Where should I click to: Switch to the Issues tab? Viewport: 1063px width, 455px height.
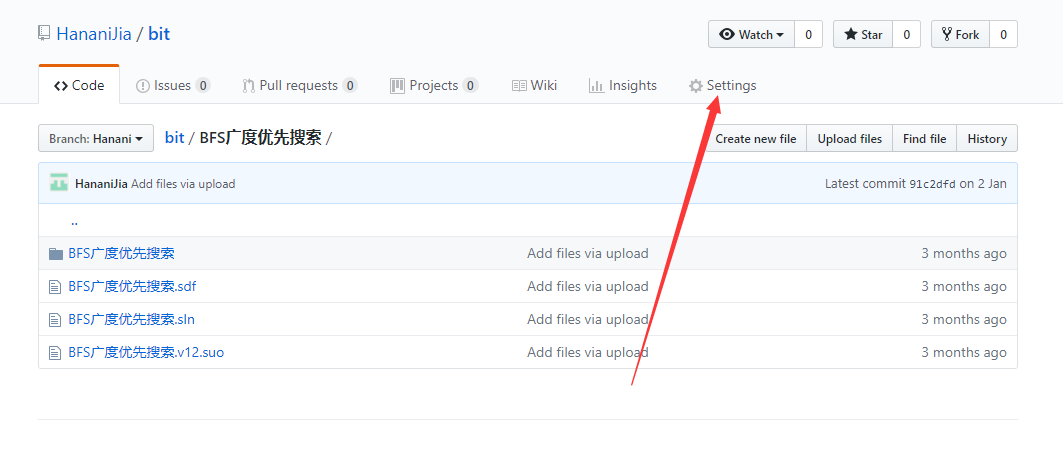coord(173,85)
